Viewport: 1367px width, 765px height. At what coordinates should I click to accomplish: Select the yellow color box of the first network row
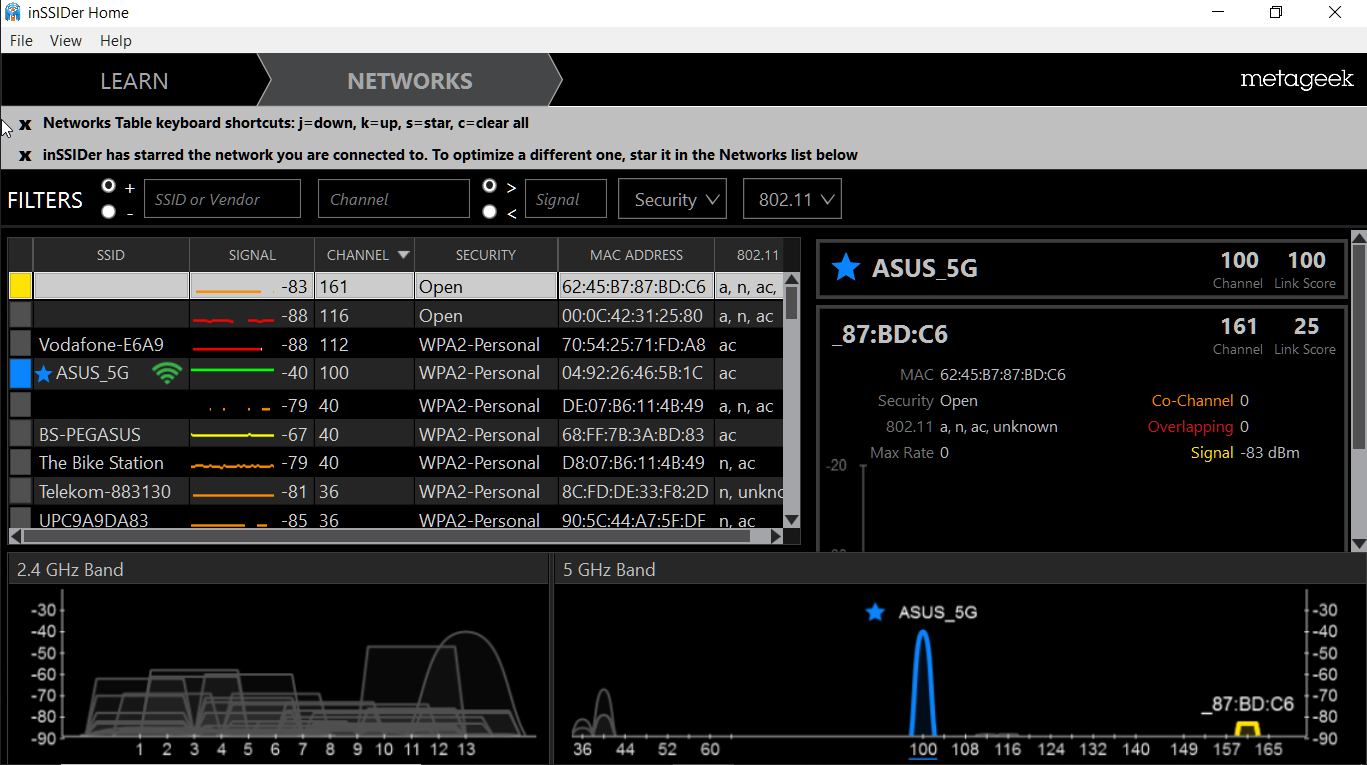click(20, 286)
